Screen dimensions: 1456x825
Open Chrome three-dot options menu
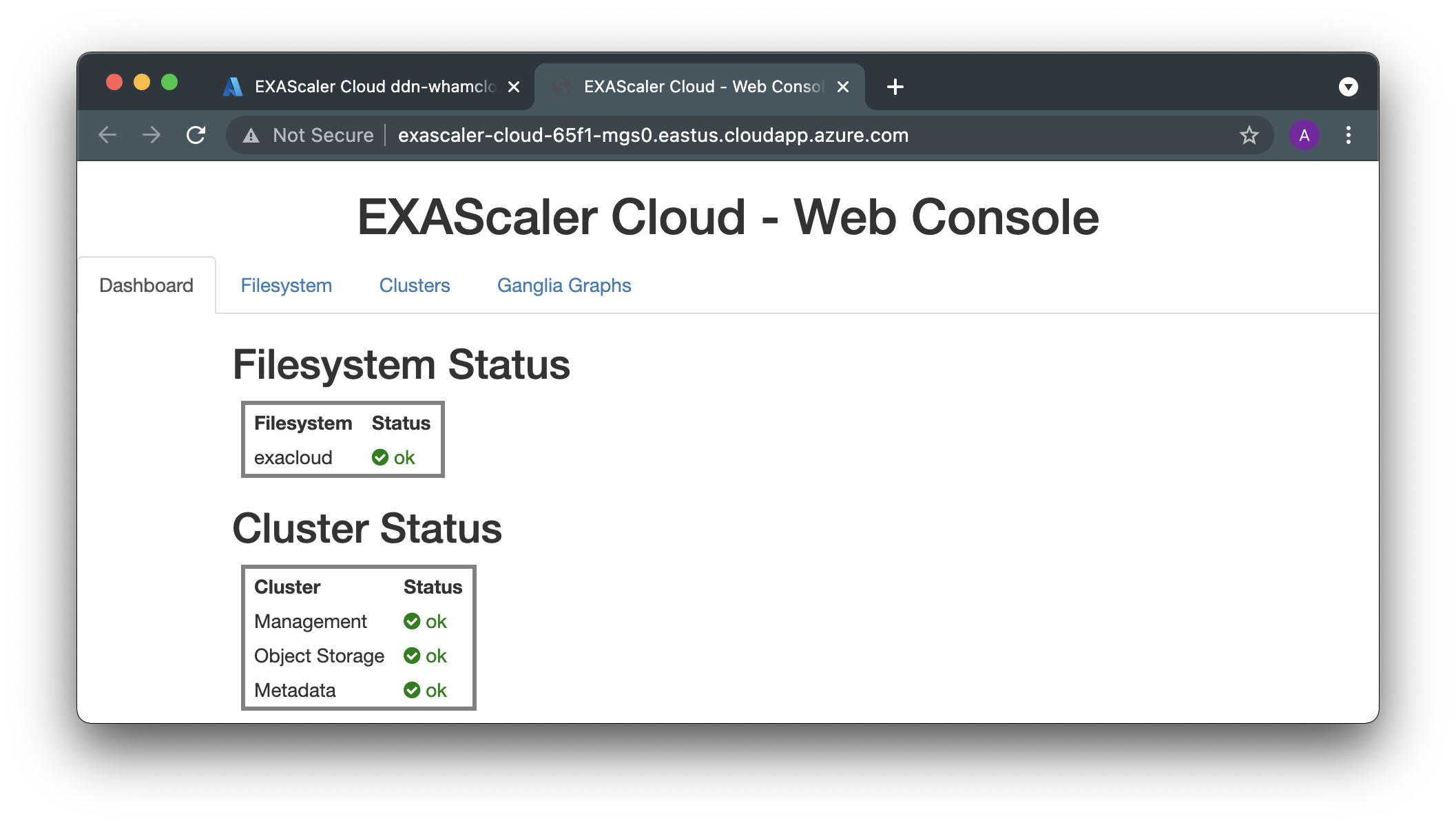1348,135
